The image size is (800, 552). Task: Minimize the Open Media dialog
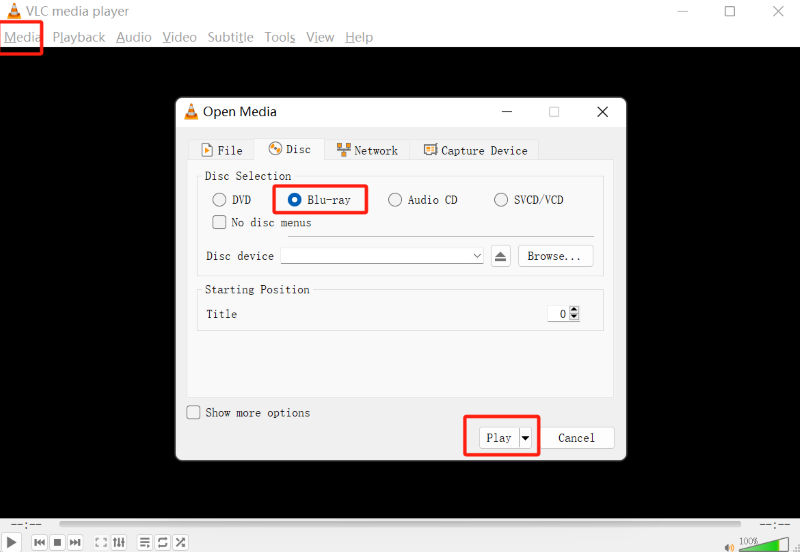click(x=507, y=112)
